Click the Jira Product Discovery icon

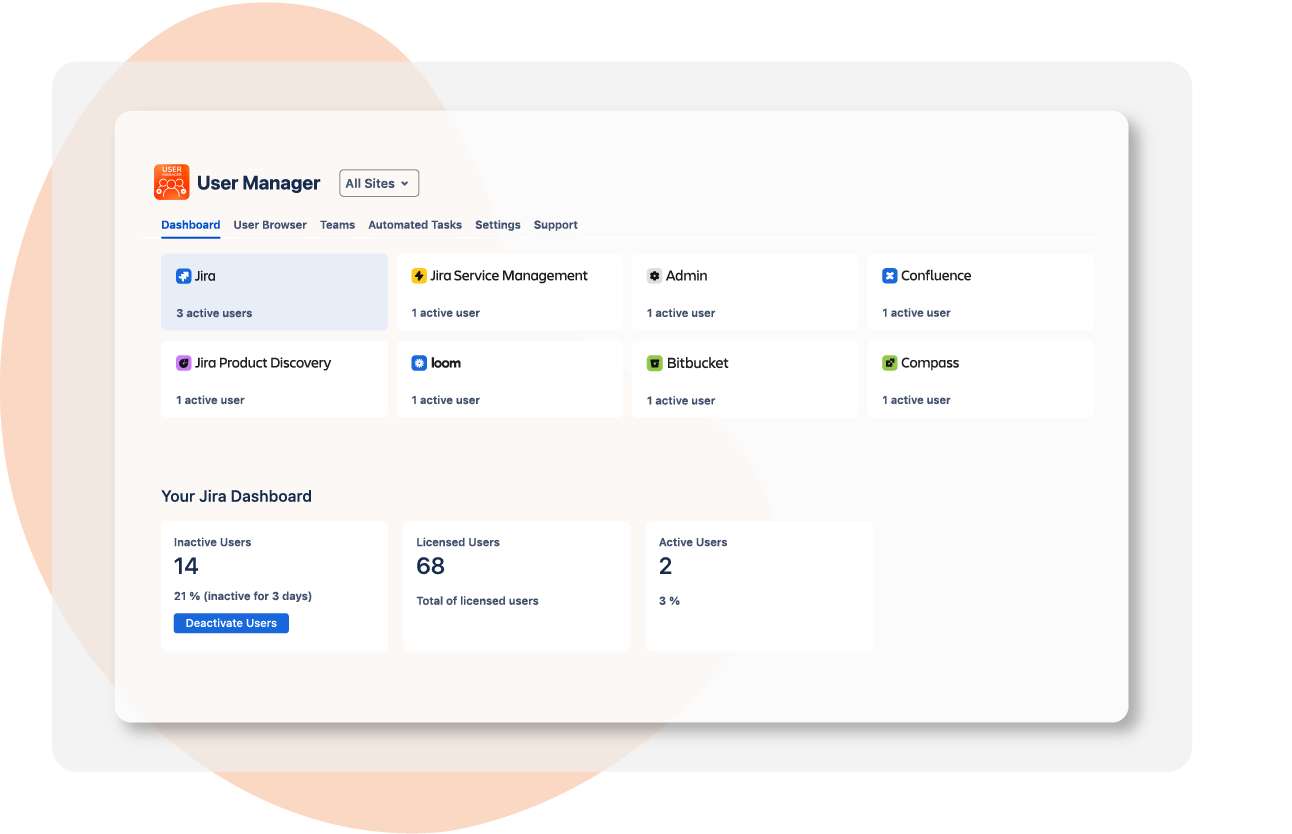[x=183, y=363]
